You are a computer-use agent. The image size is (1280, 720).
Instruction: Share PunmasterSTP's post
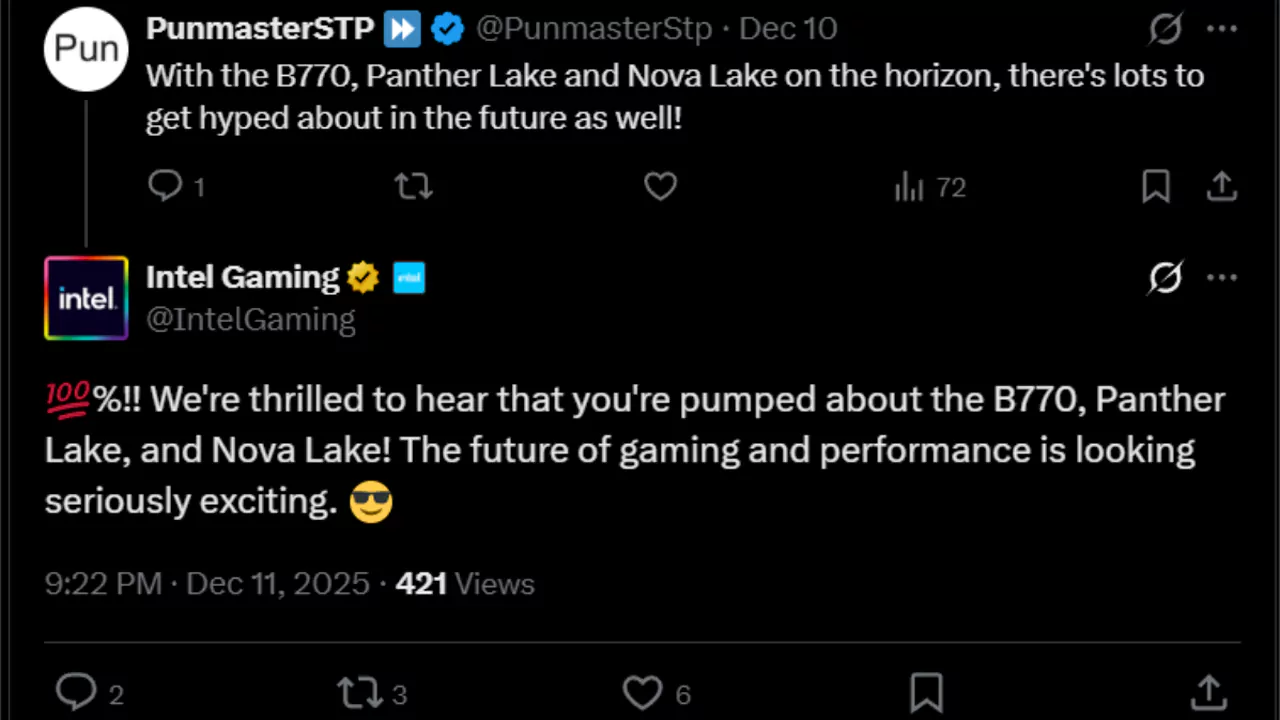(x=1222, y=187)
